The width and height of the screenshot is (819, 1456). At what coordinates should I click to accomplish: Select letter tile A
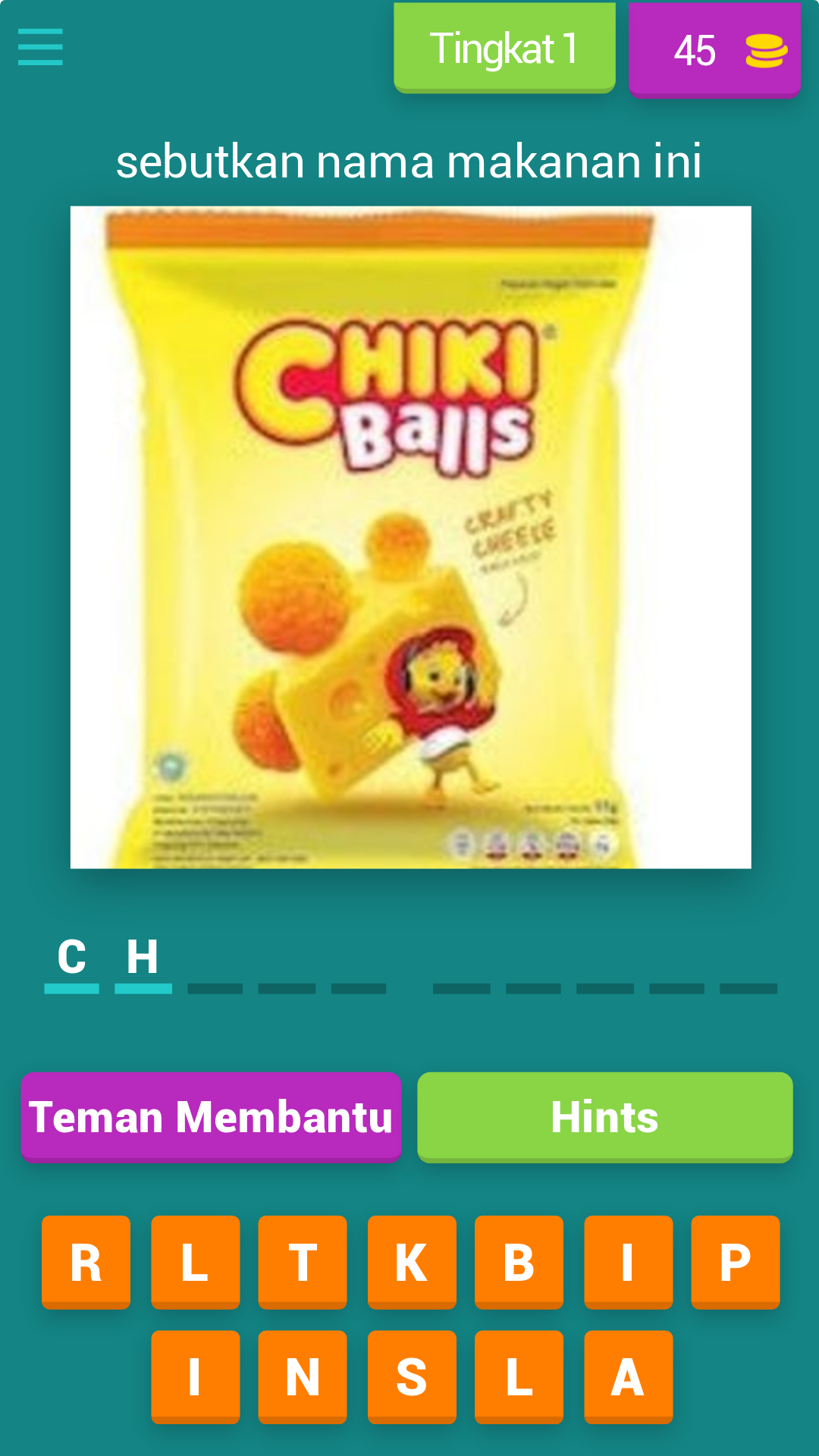[x=629, y=1377]
